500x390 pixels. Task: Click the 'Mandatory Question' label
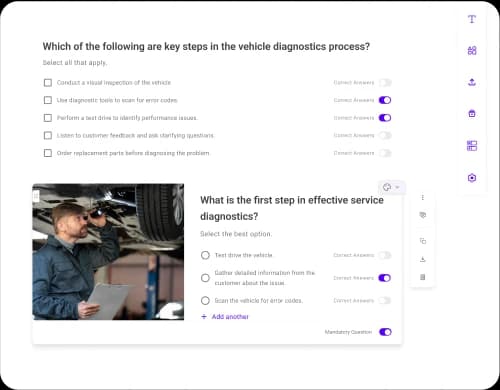[348, 332]
